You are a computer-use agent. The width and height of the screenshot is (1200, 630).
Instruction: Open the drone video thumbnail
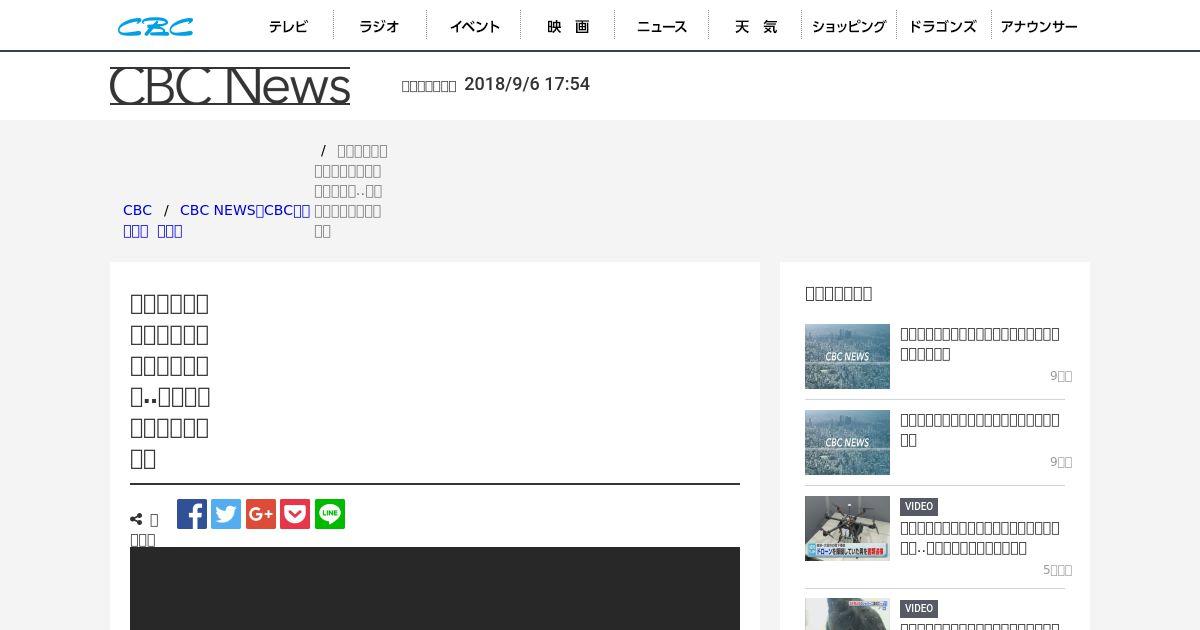pyautogui.click(x=847, y=528)
